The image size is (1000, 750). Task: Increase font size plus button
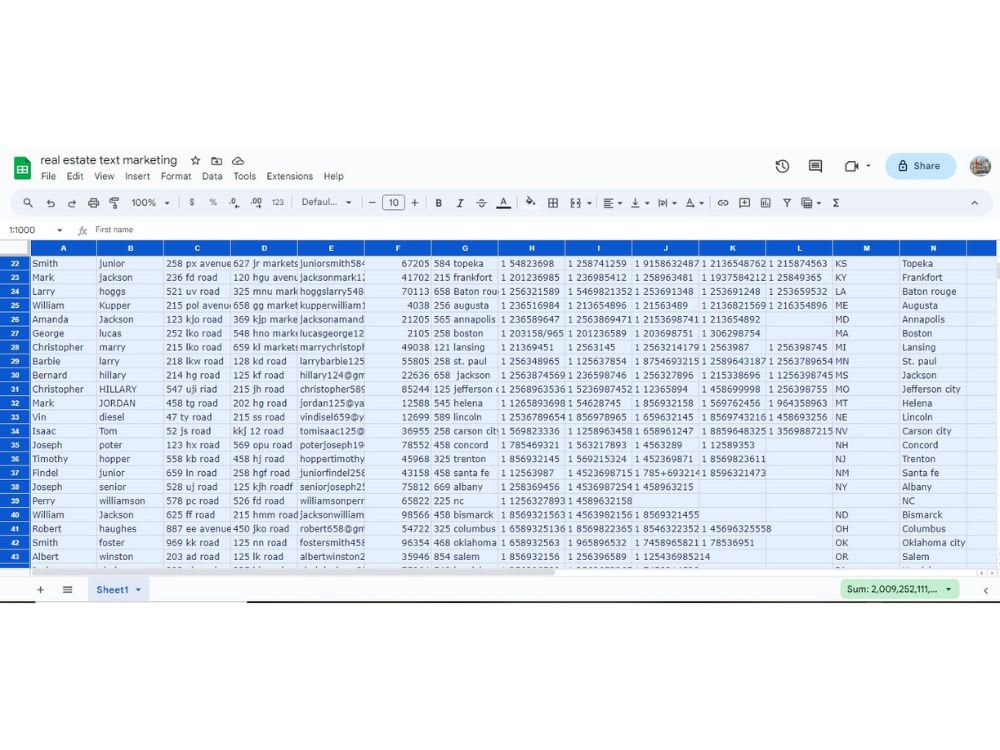pyautogui.click(x=415, y=203)
